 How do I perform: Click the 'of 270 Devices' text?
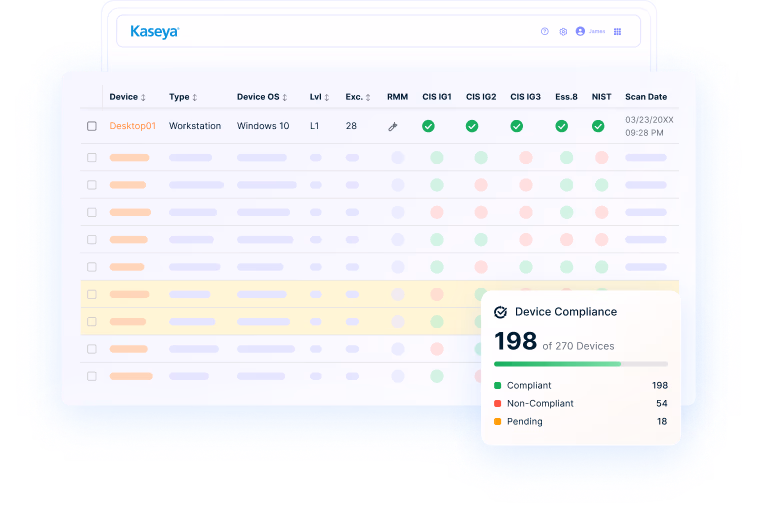pos(578,347)
